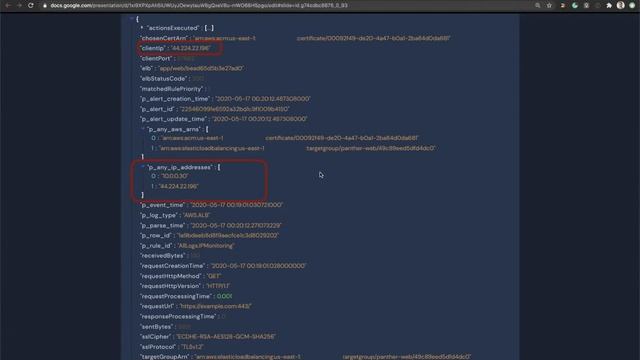Click the "receivedBytes" key

(162, 256)
